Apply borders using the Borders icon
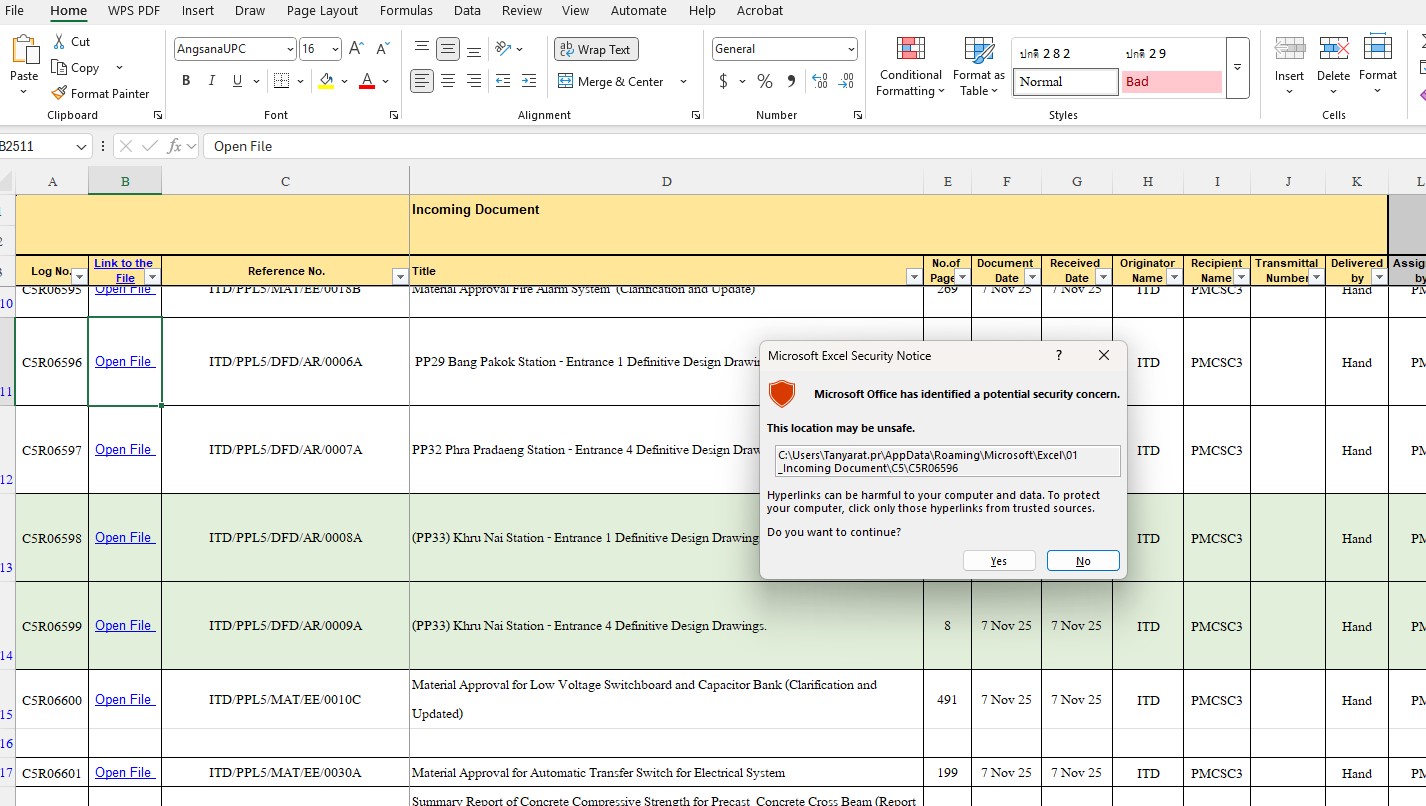1426x806 pixels. (281, 81)
